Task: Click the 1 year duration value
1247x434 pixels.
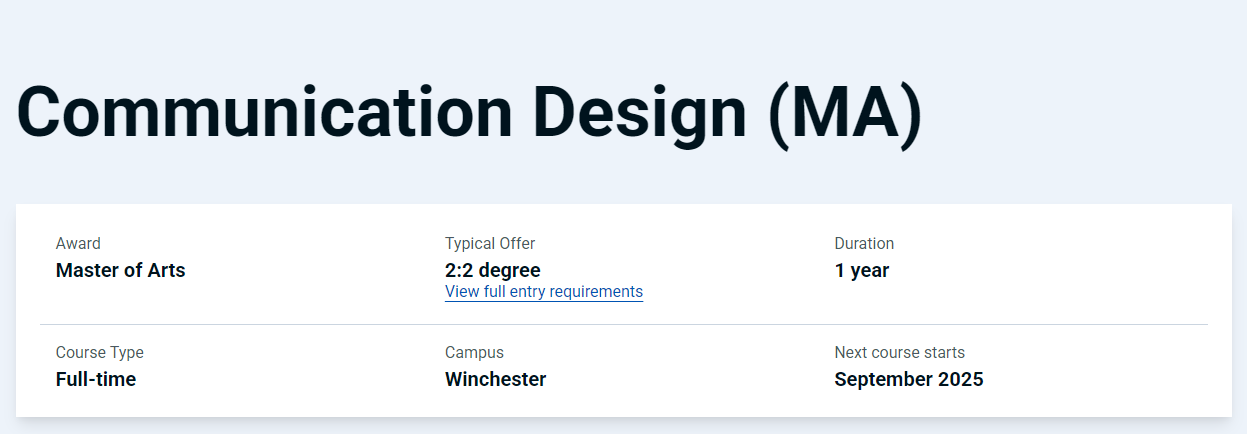Action: coord(861,270)
